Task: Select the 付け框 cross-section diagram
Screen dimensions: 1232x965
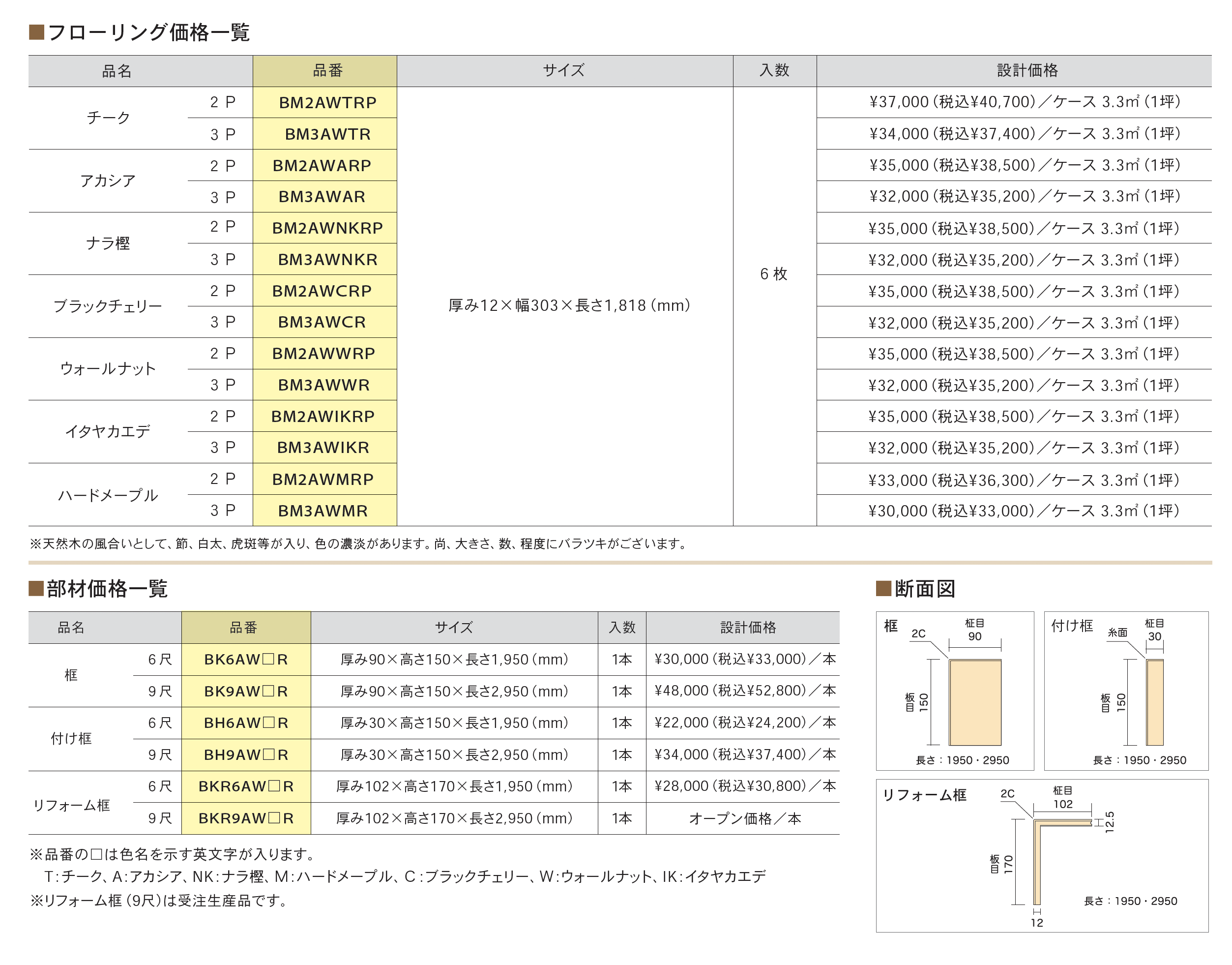Action: (1126, 691)
